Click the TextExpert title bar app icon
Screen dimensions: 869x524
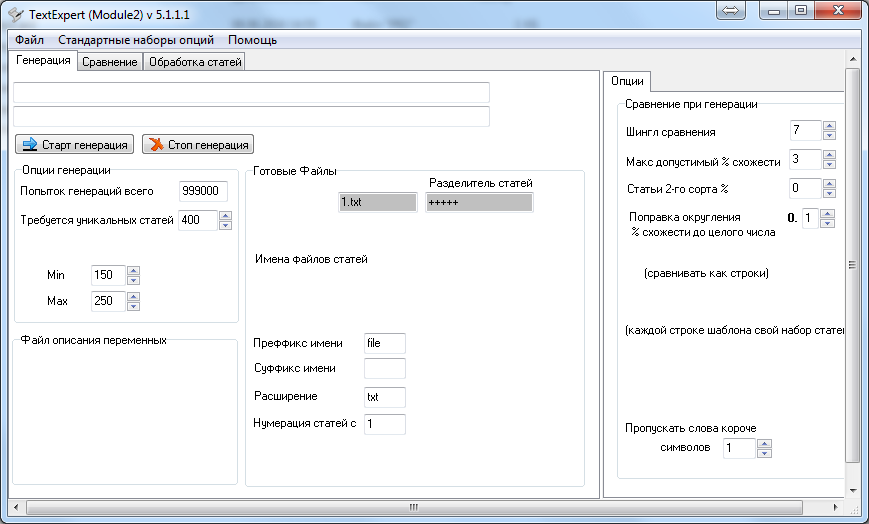(16, 14)
